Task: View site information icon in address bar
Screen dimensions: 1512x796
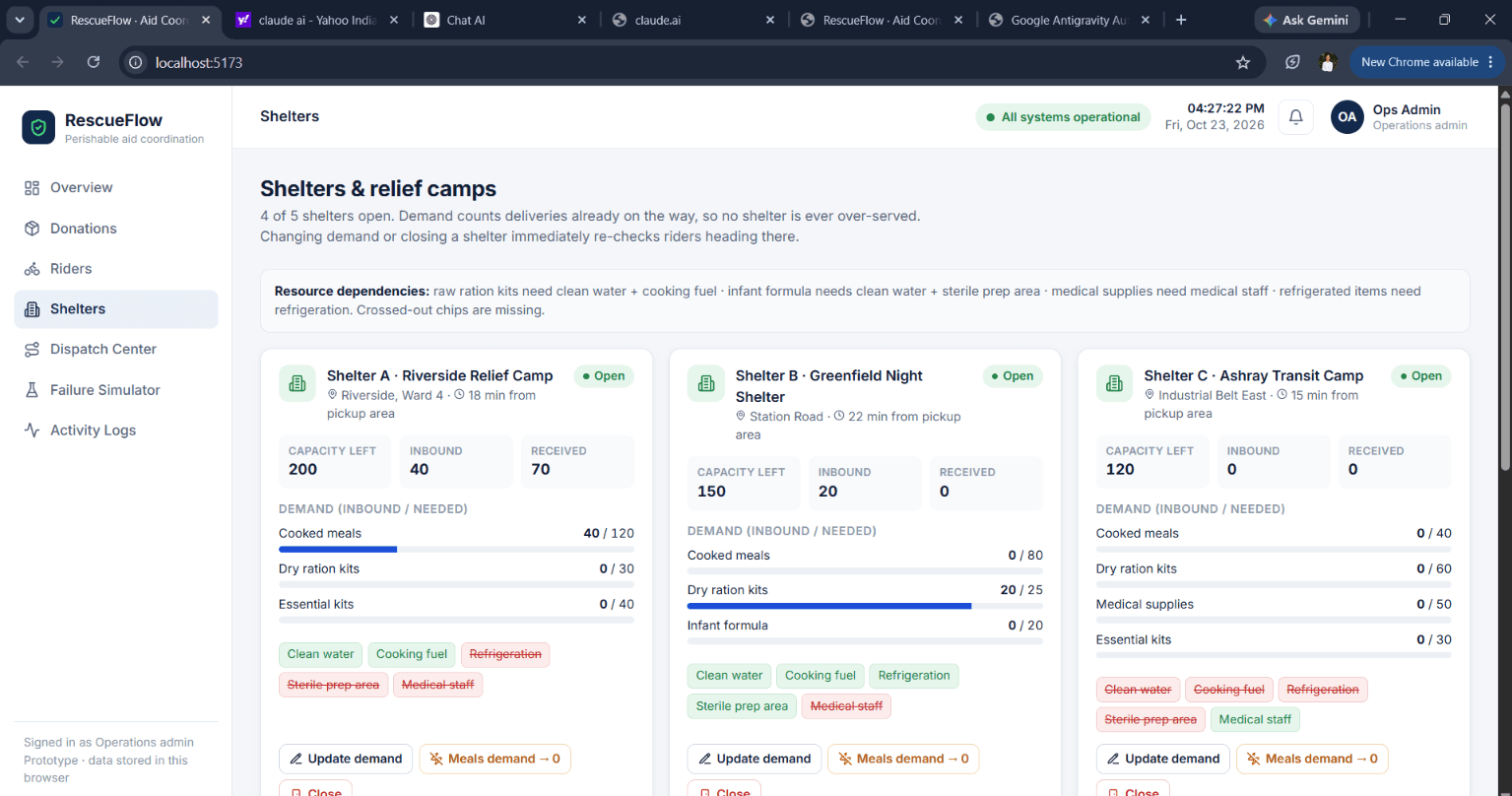Action: point(136,62)
